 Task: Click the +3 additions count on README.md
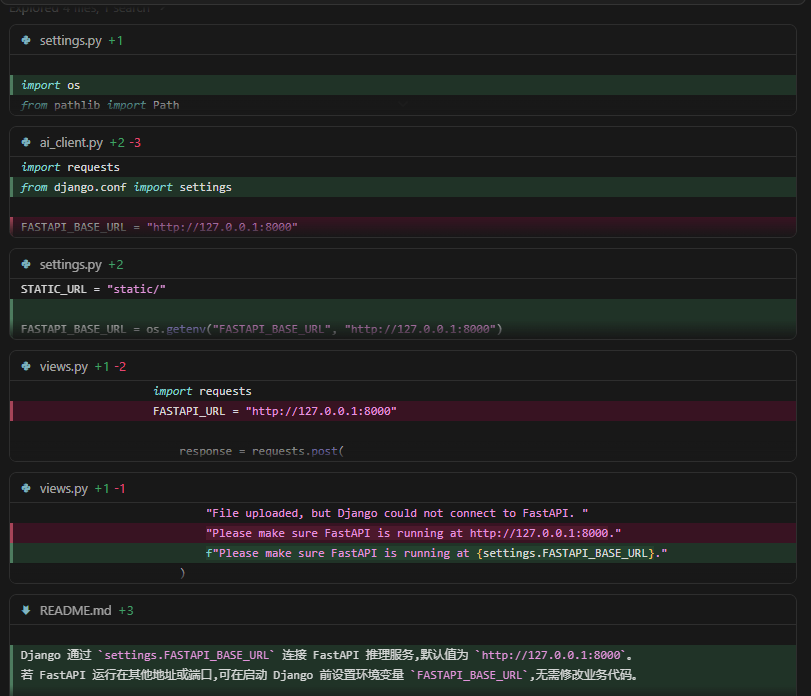(126, 610)
